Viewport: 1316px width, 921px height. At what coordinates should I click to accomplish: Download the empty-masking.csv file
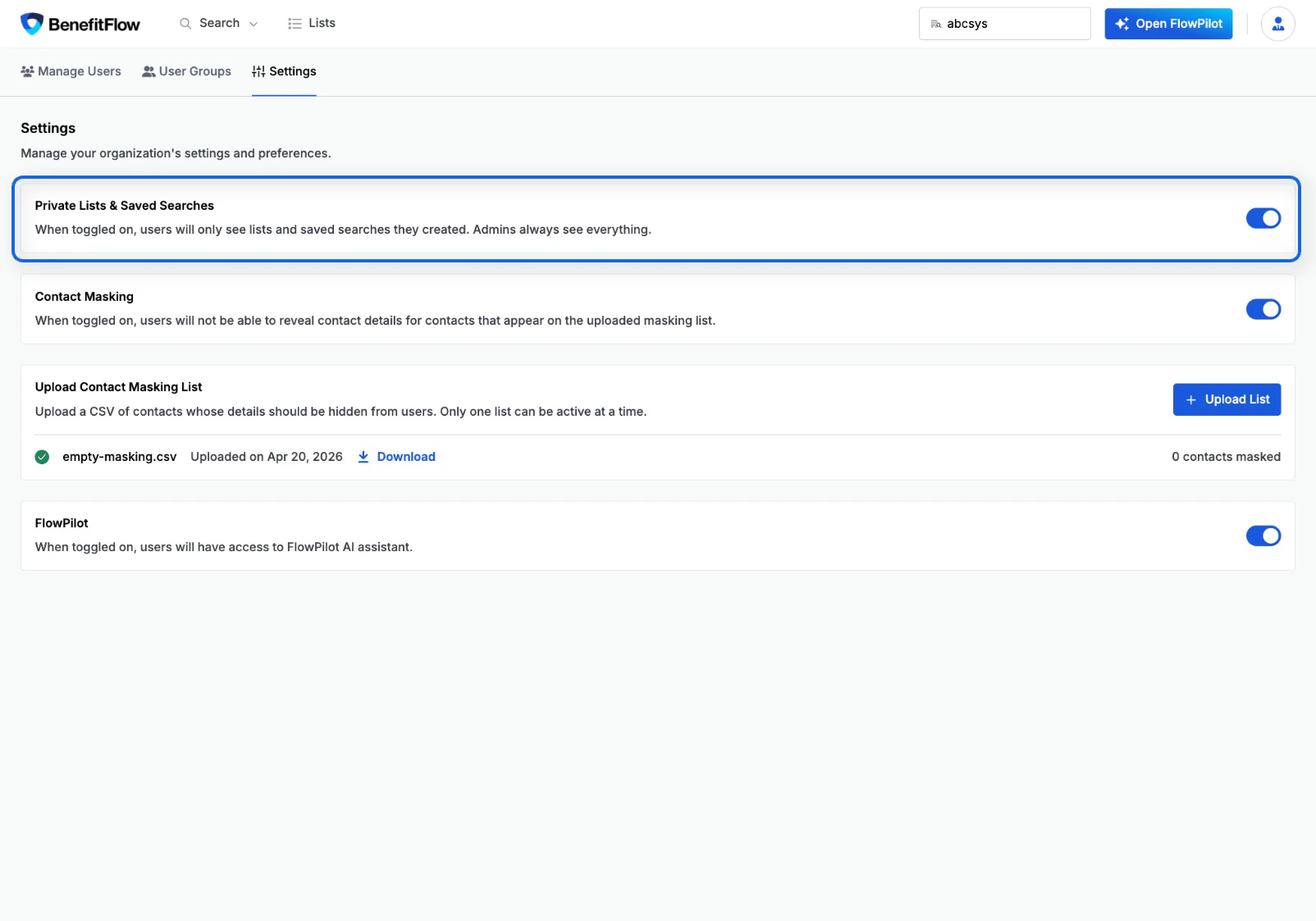click(x=405, y=456)
